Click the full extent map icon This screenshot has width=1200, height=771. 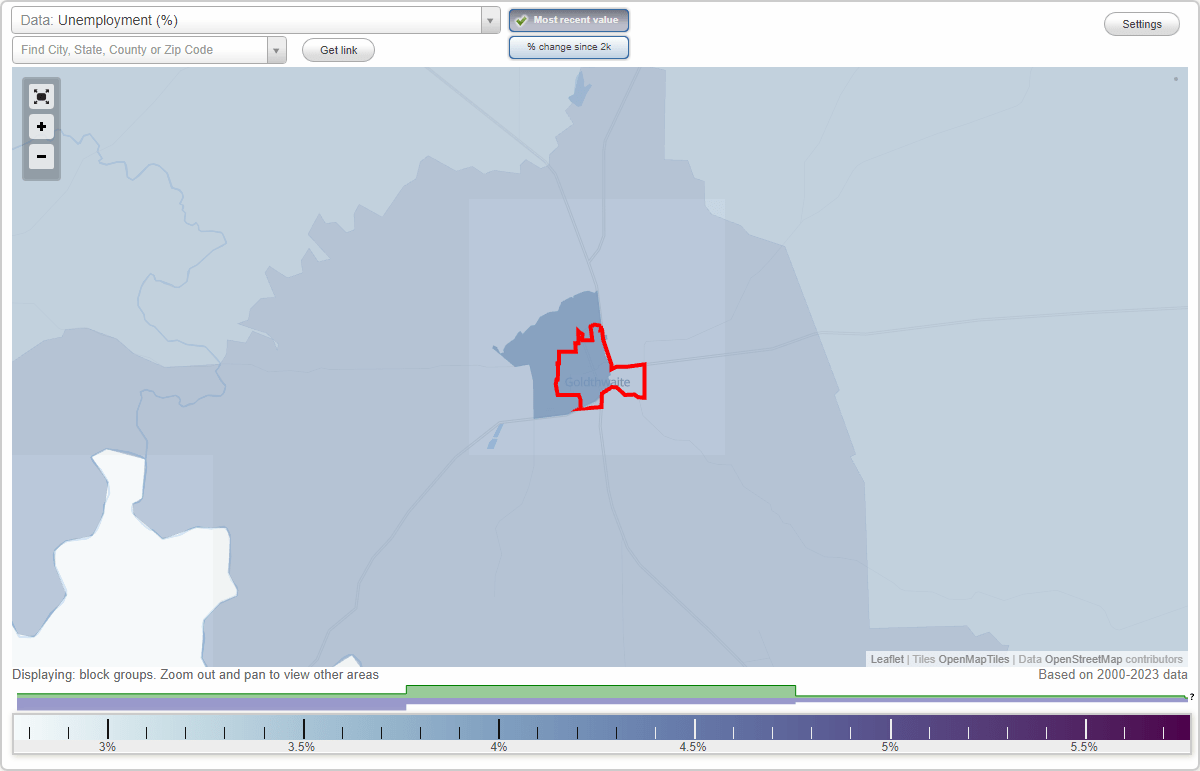pos(41,96)
